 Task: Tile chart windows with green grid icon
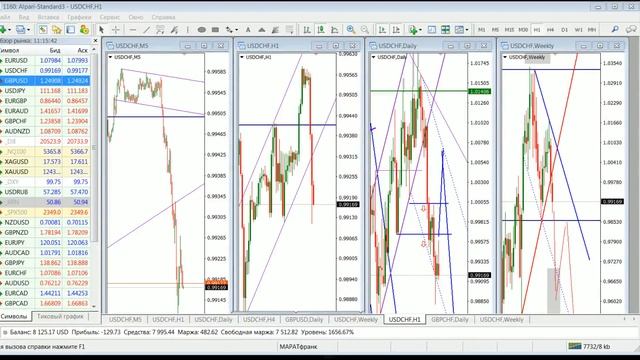pos(445,29)
